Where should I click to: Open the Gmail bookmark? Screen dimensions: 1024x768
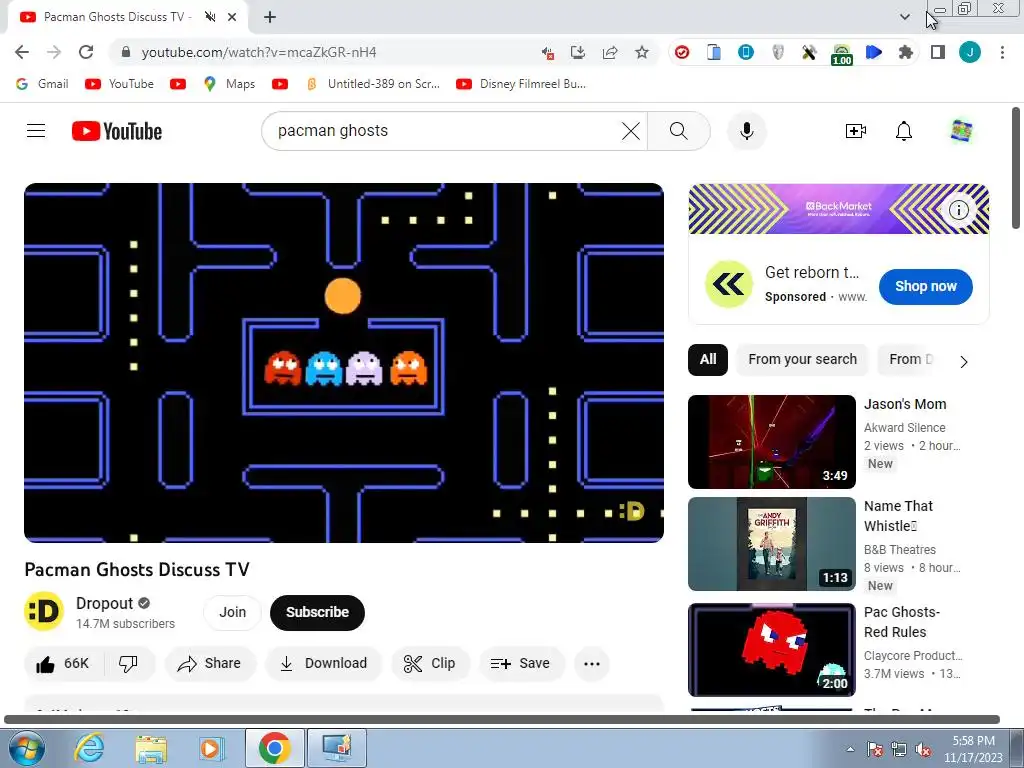click(42, 84)
